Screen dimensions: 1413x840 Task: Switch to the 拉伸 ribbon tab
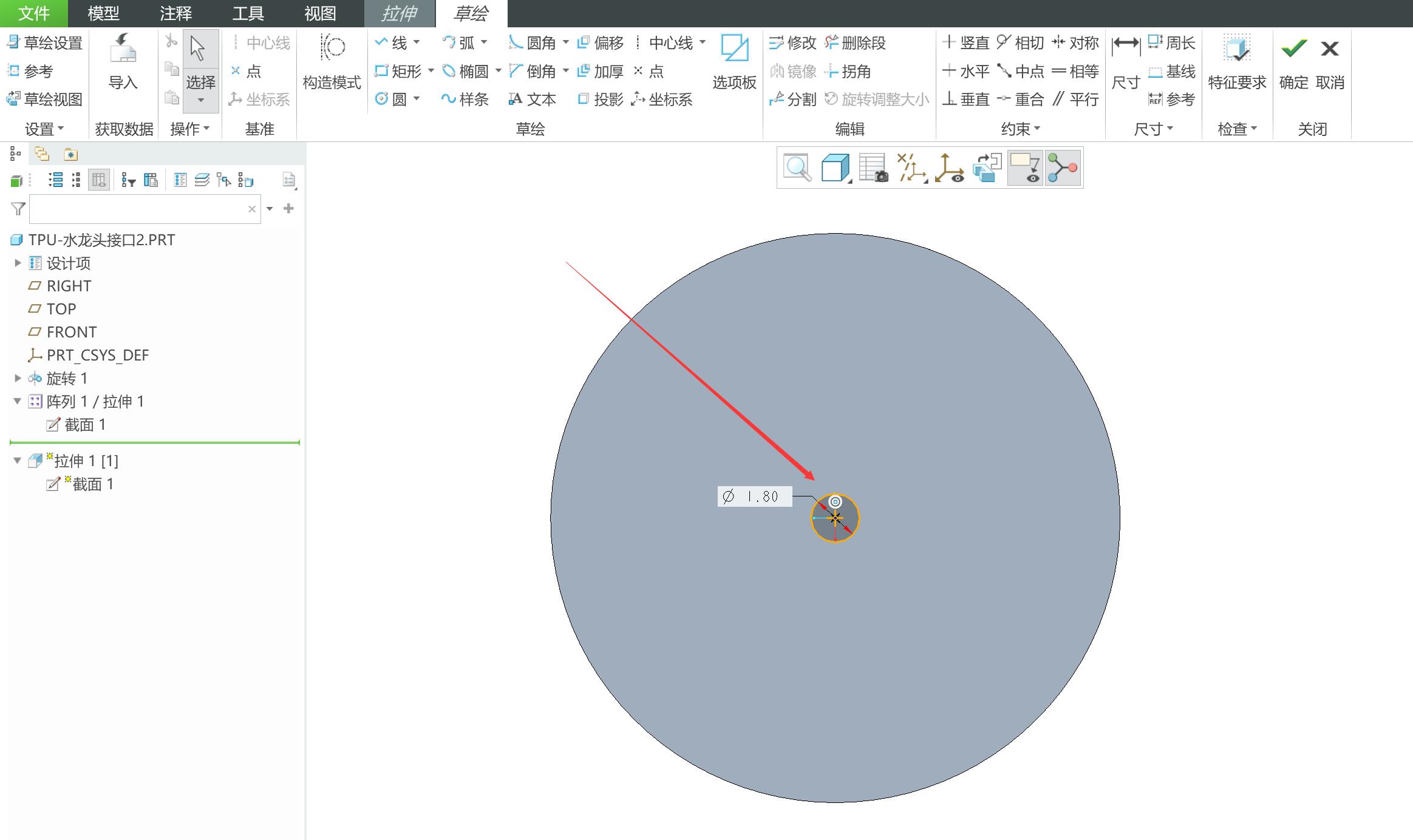[x=399, y=13]
